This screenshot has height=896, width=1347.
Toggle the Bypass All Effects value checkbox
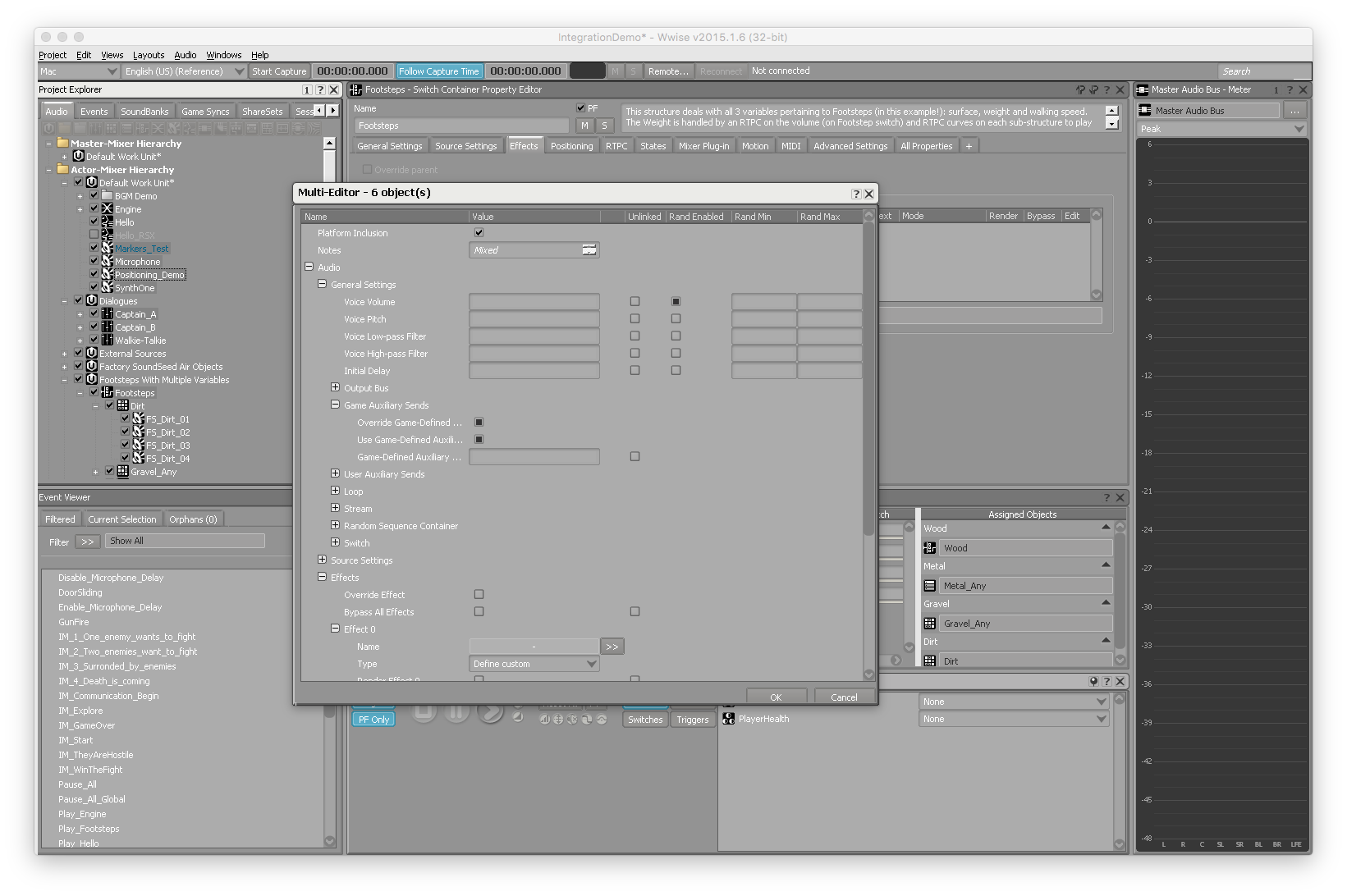479,611
